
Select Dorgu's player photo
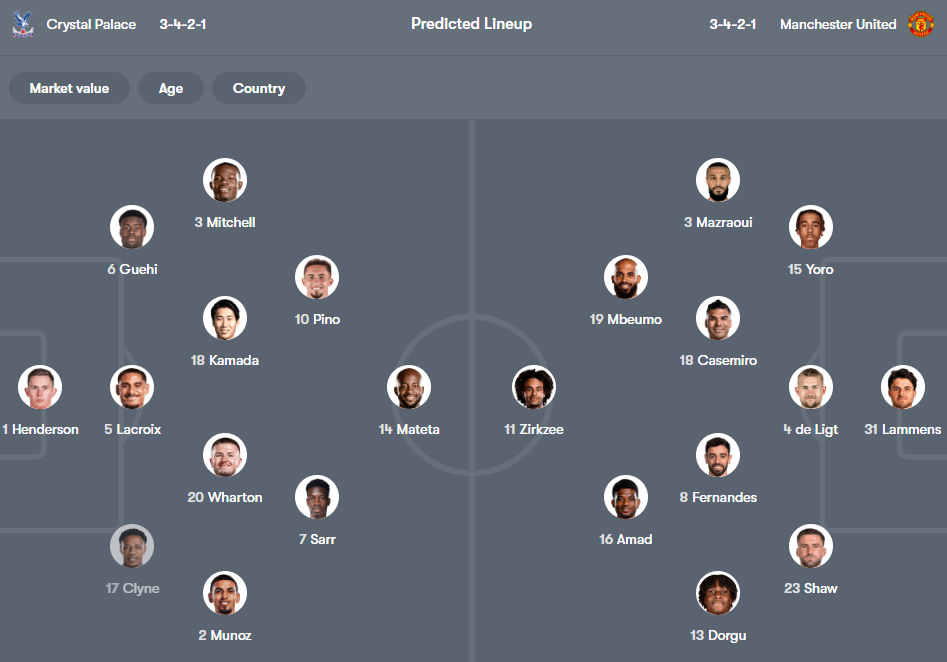pos(717,593)
